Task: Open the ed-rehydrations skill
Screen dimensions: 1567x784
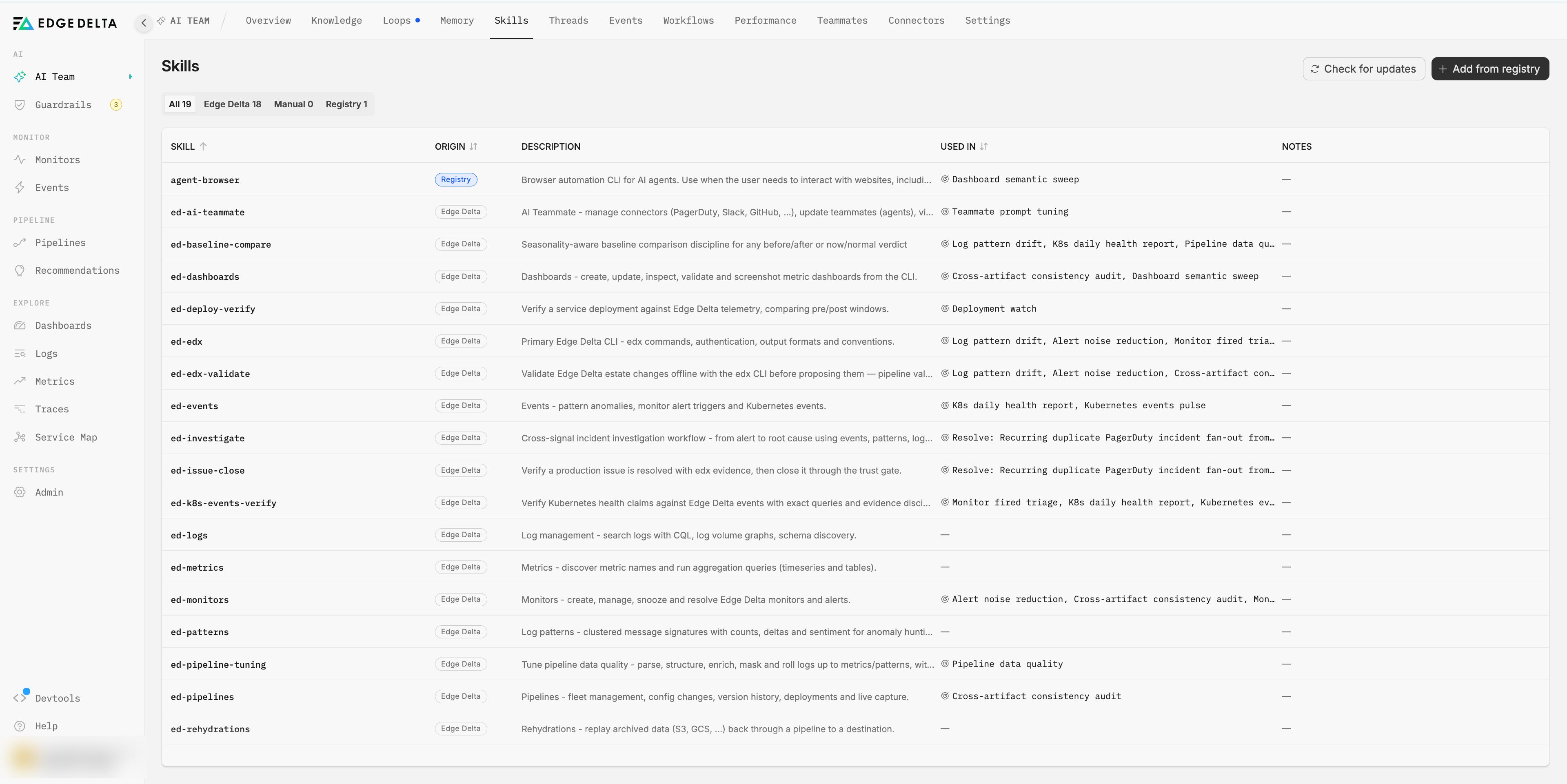Action: (x=210, y=729)
